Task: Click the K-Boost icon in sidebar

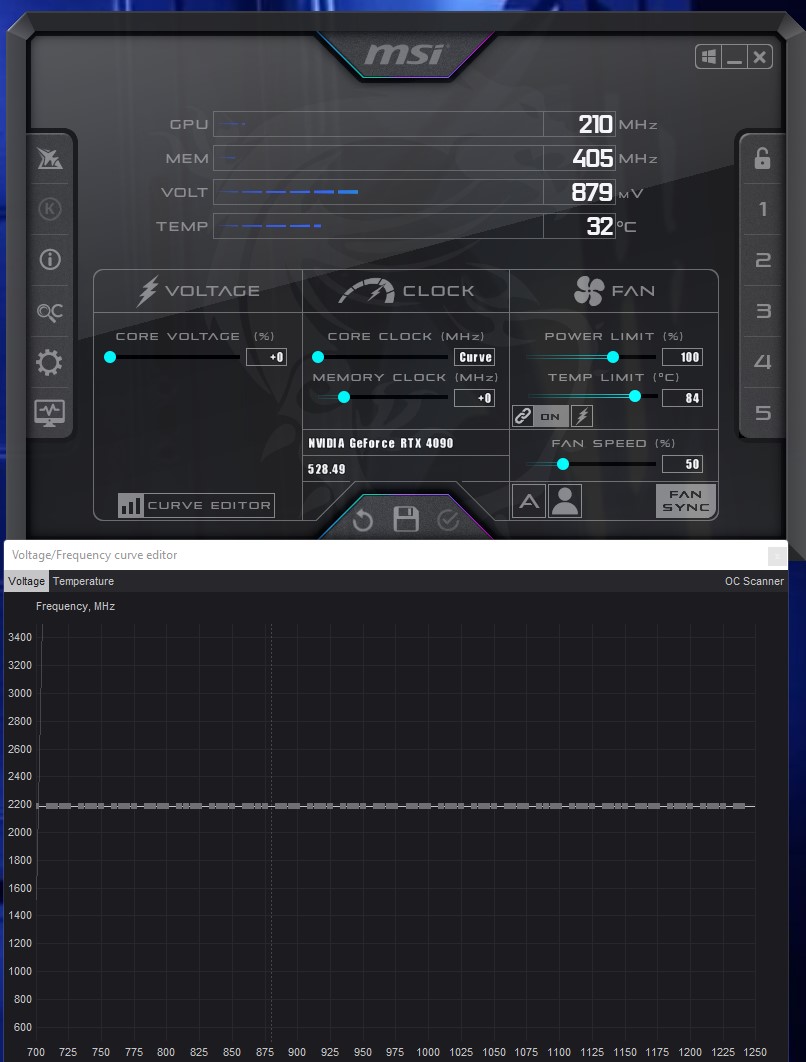Action: 49,209
